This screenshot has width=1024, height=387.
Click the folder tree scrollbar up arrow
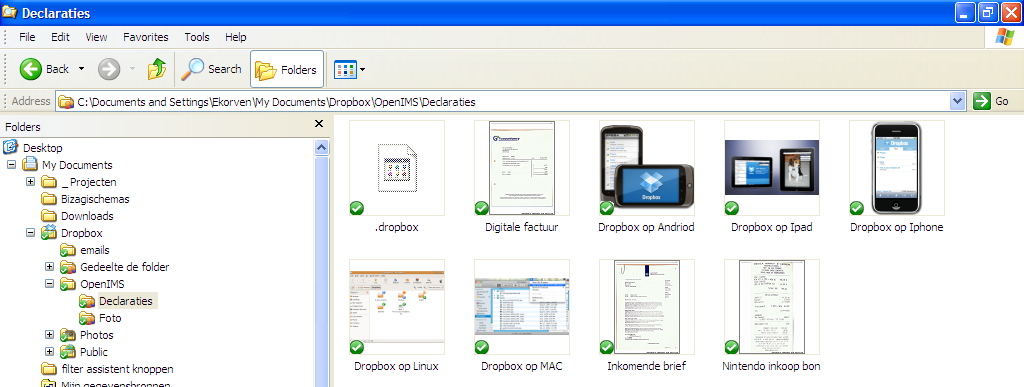tap(321, 147)
